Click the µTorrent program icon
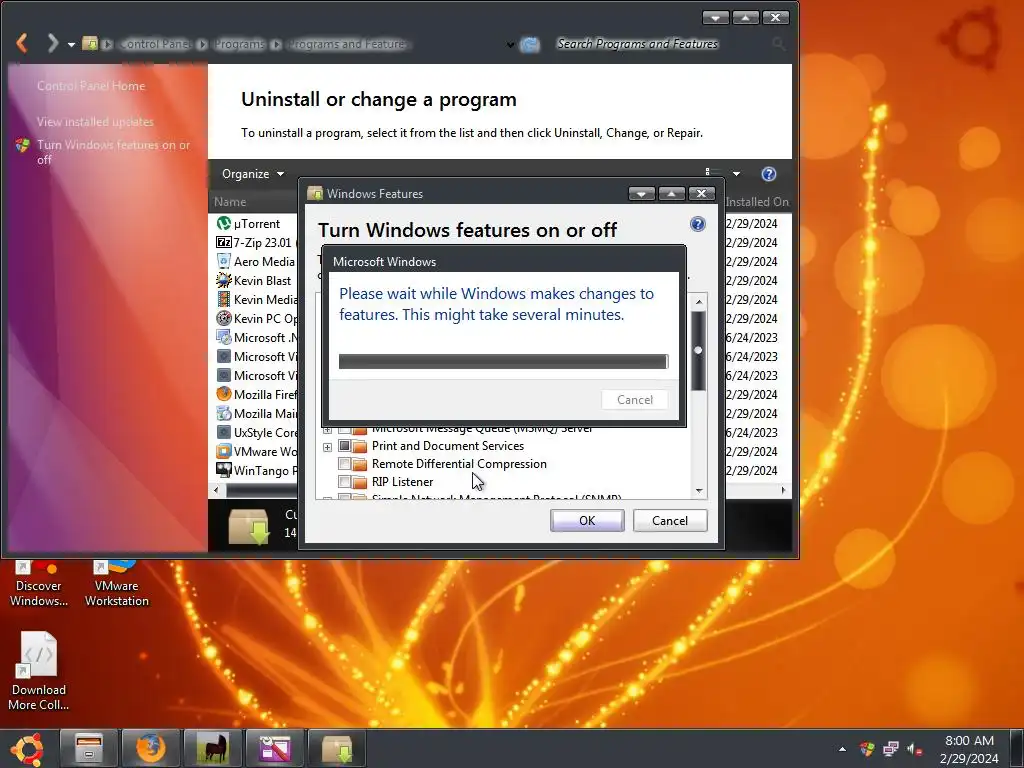The width and height of the screenshot is (1024, 768). coord(223,223)
